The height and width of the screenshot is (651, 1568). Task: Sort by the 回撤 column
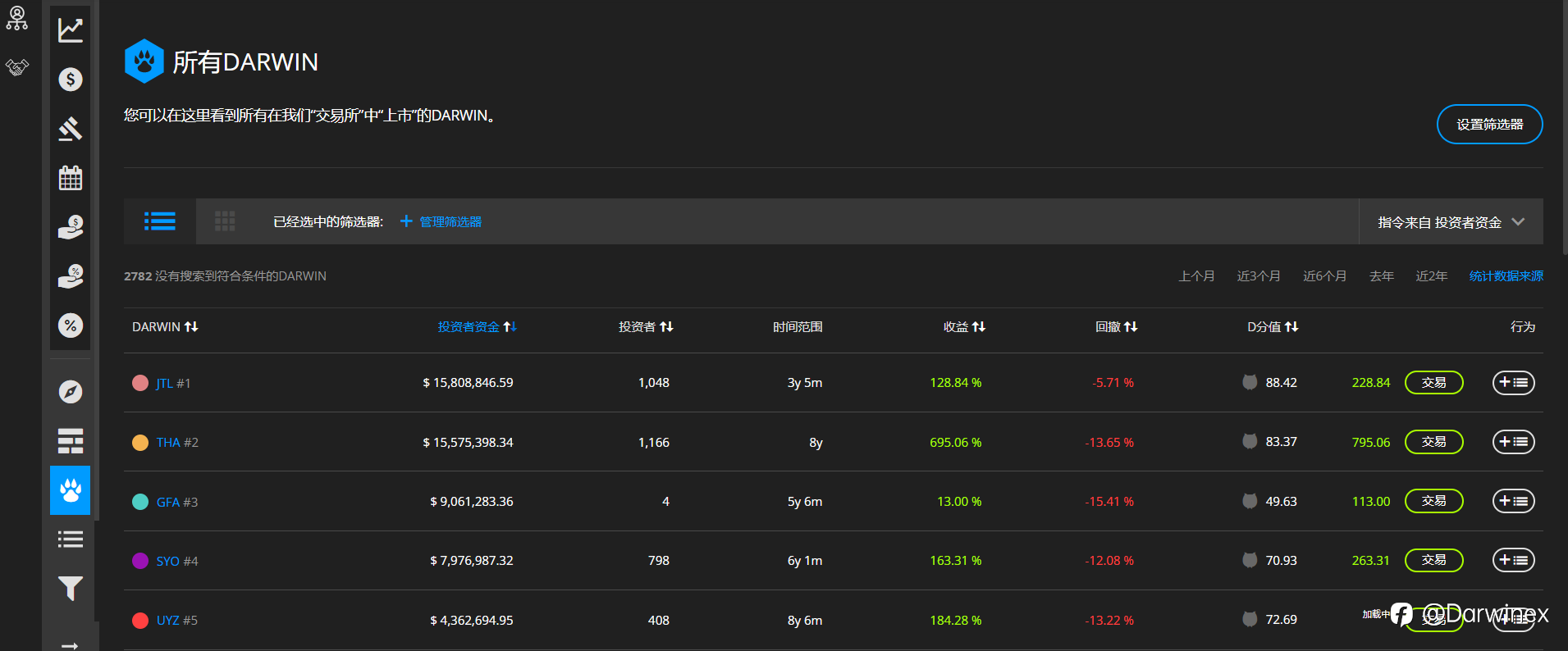click(x=1116, y=326)
